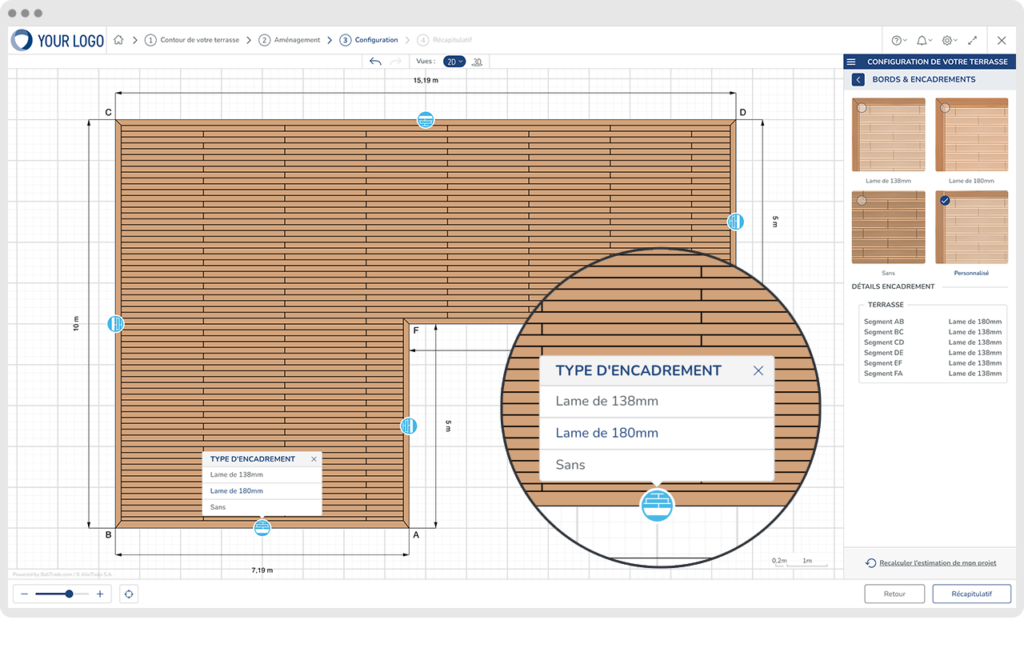This screenshot has width=1024, height=652.
Task: Select step 3 Configuration
Action: point(369,41)
